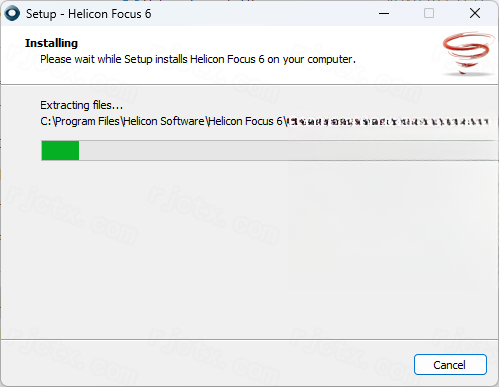Click the disabled maximize button

click(429, 14)
